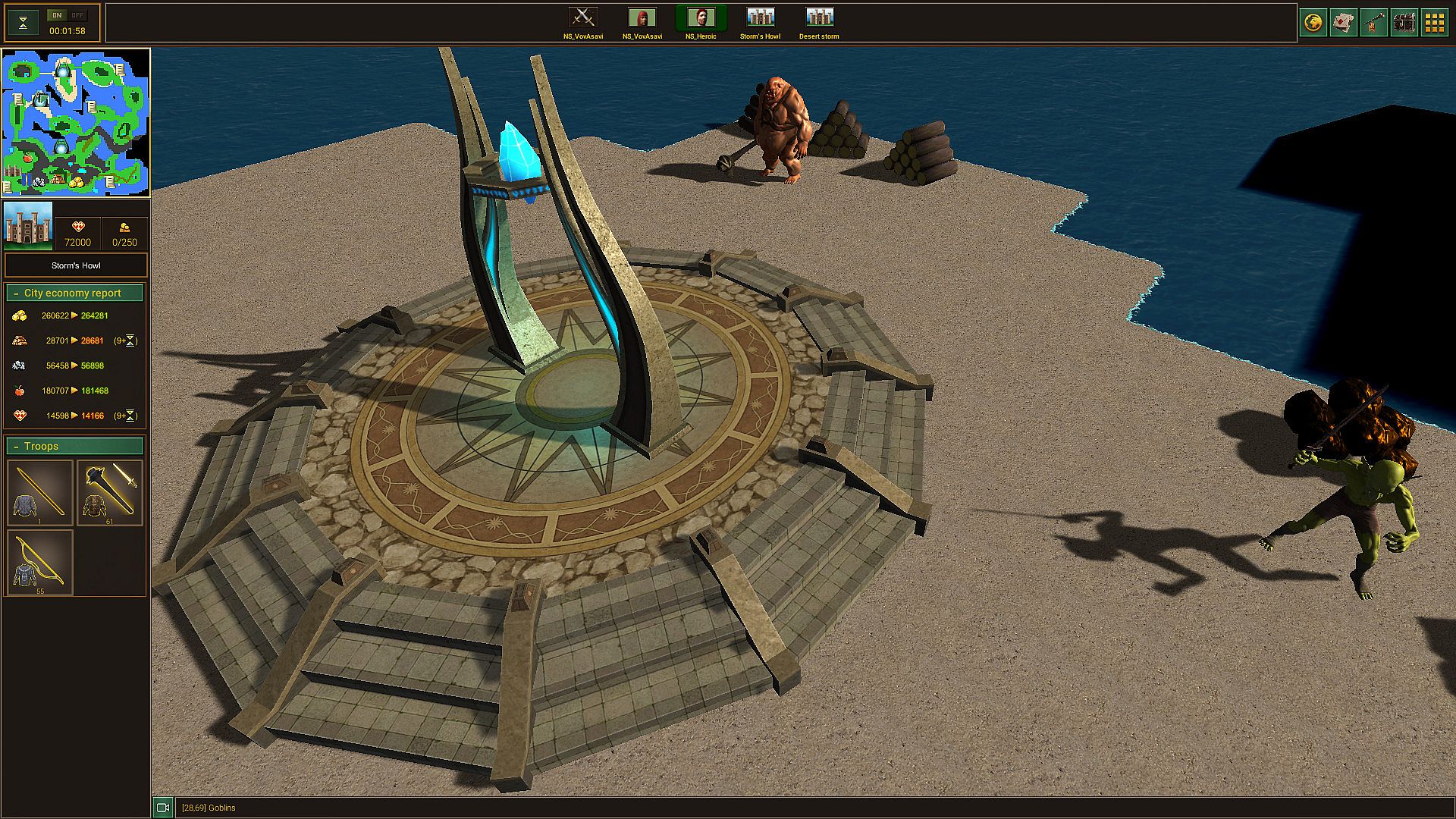The image size is (1456, 819).
Task: Select the crossed swords NS_VovAsavi icon
Action: click(582, 17)
